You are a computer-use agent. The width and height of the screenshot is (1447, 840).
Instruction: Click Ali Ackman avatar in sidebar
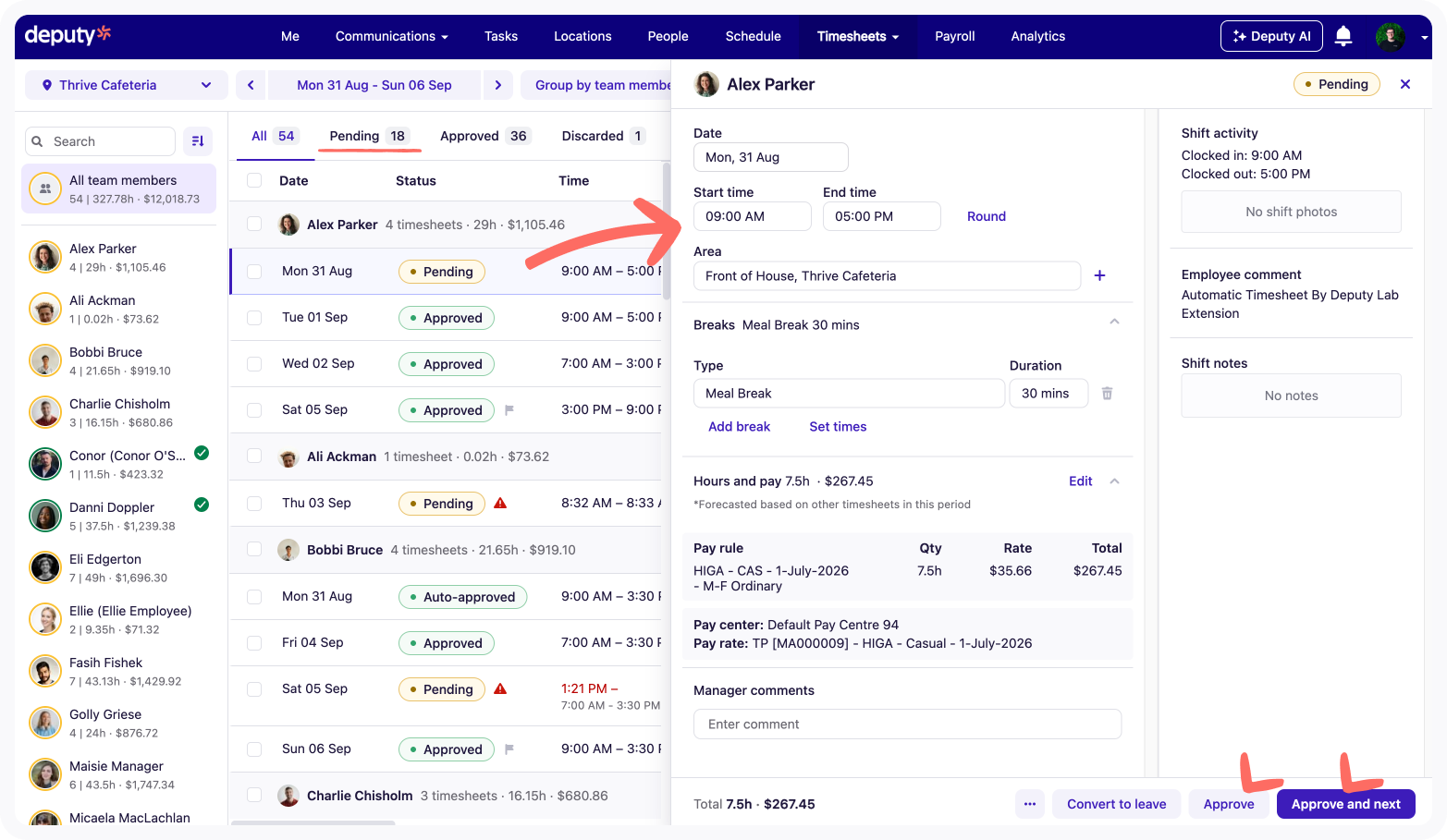click(x=45, y=309)
